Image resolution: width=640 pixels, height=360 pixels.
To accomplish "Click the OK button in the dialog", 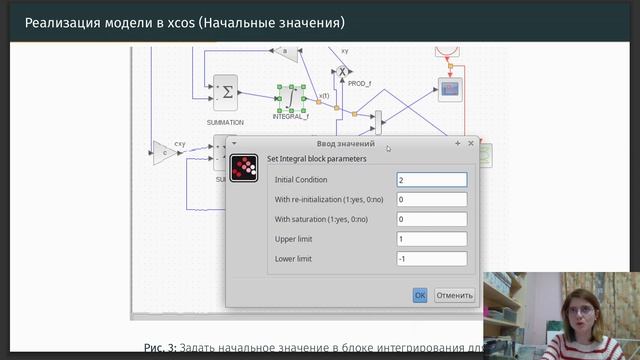I will point(420,295).
